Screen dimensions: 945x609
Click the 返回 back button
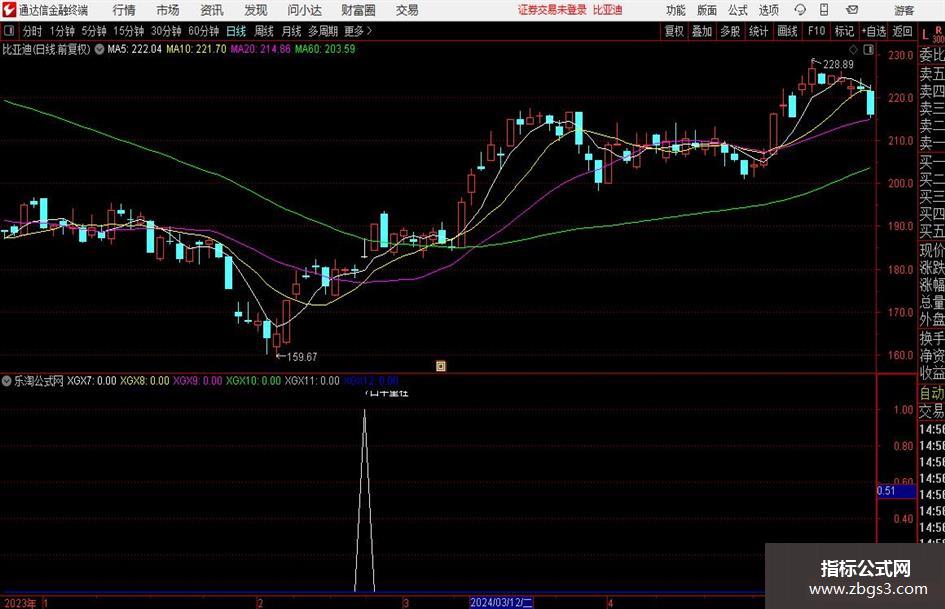click(902, 31)
